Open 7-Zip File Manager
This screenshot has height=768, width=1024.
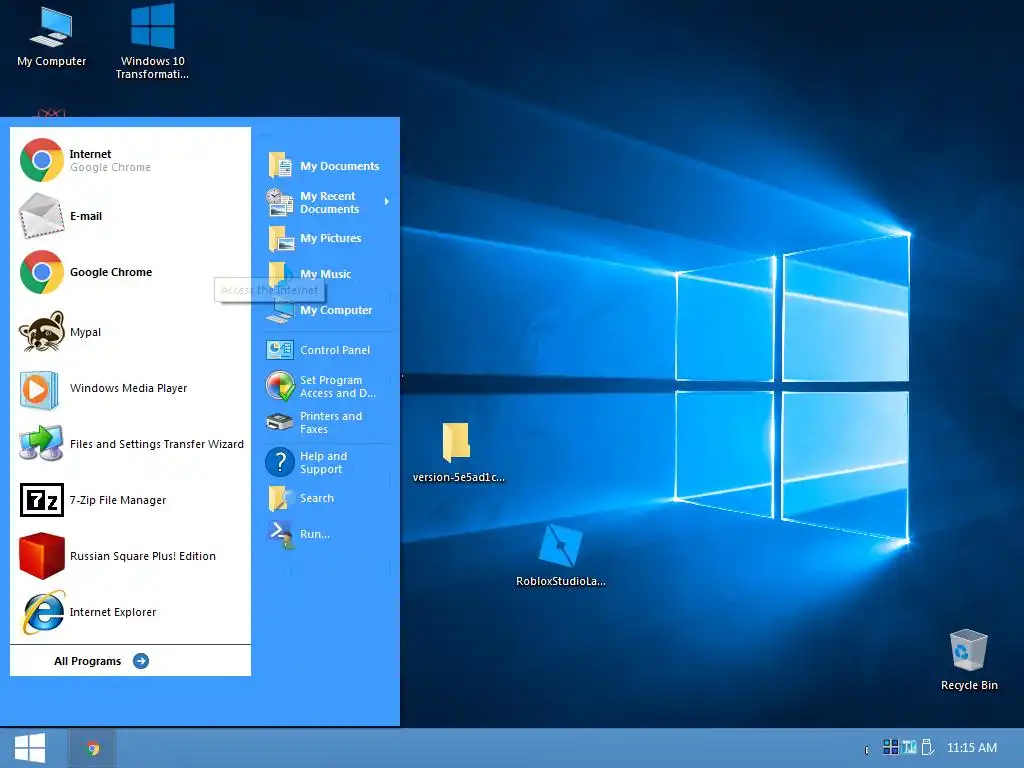131,500
